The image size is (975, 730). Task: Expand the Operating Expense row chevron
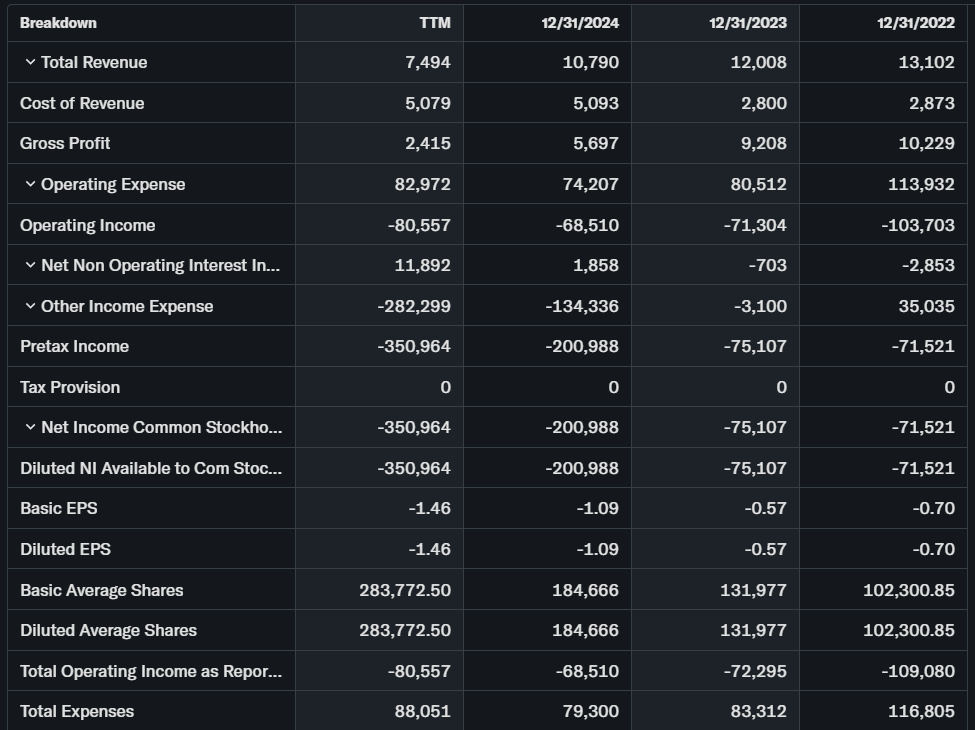30,185
